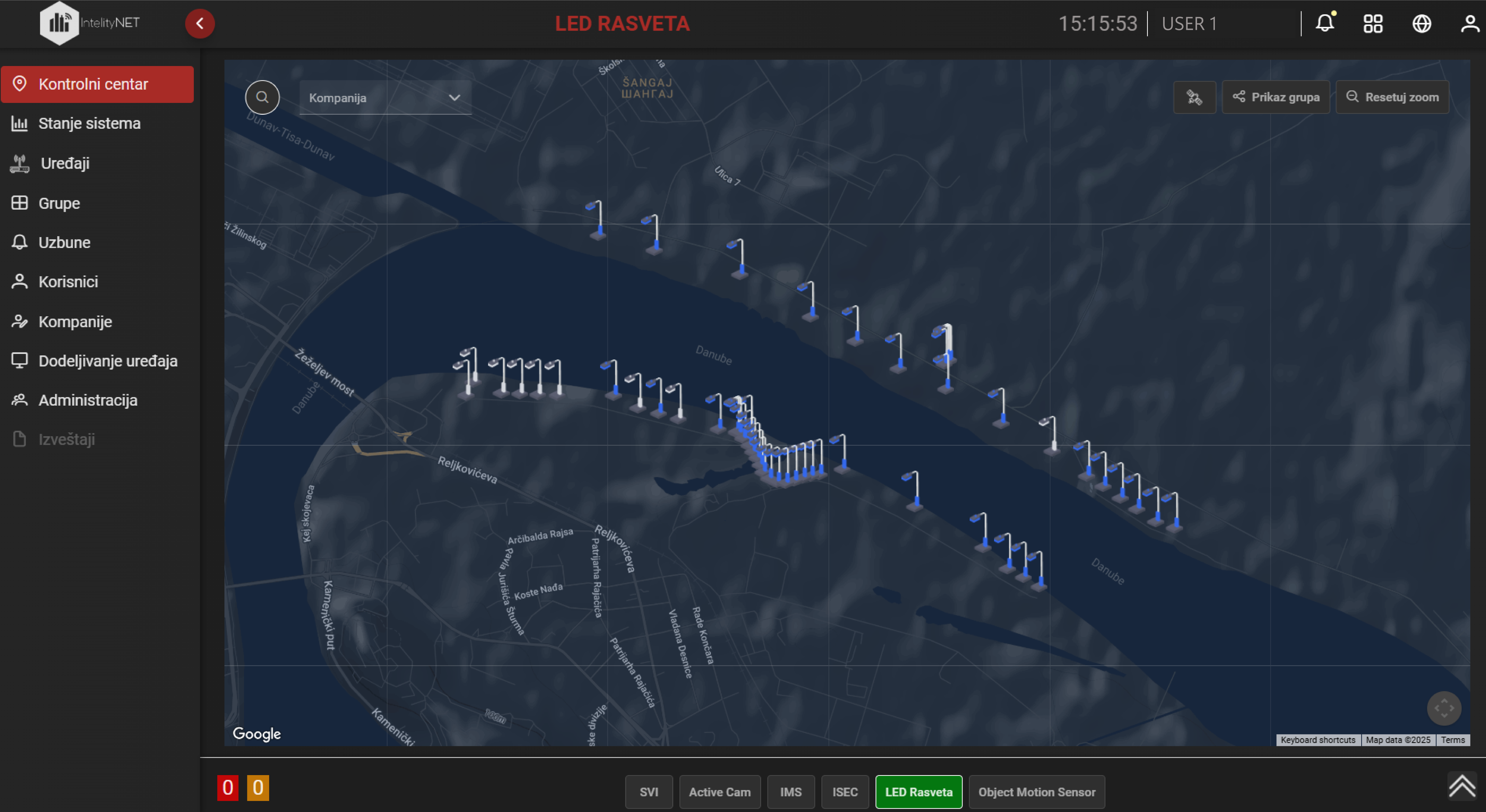Switch to the IMS tab

790,792
